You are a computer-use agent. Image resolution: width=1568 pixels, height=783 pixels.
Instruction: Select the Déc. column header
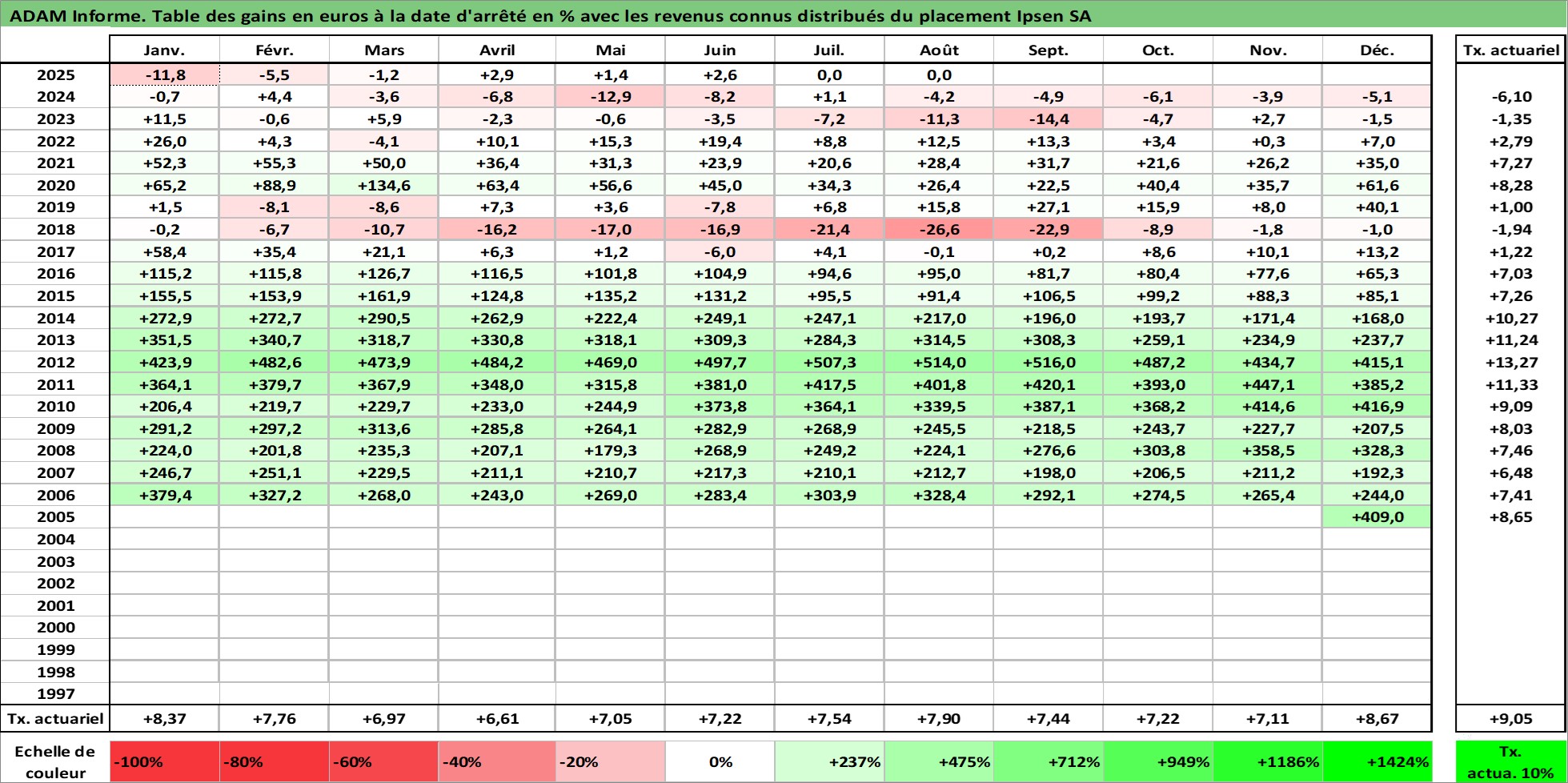click(x=1377, y=50)
